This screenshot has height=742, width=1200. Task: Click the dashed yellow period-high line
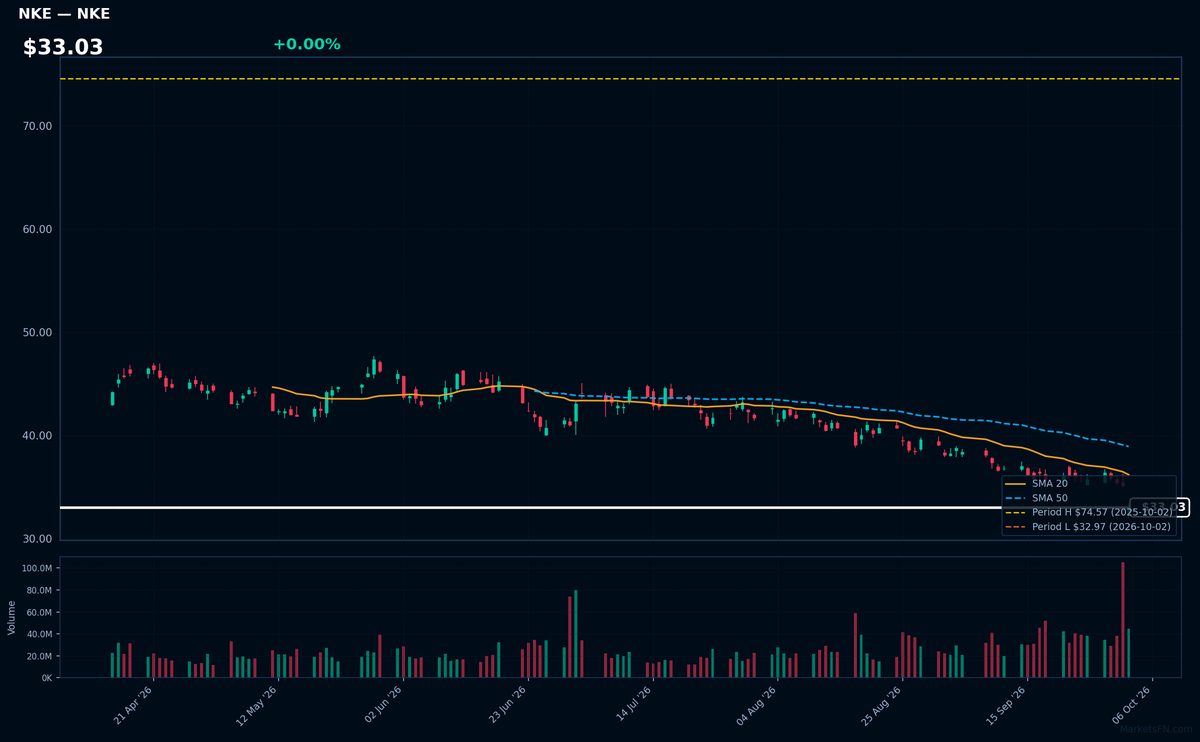(x=620, y=79)
